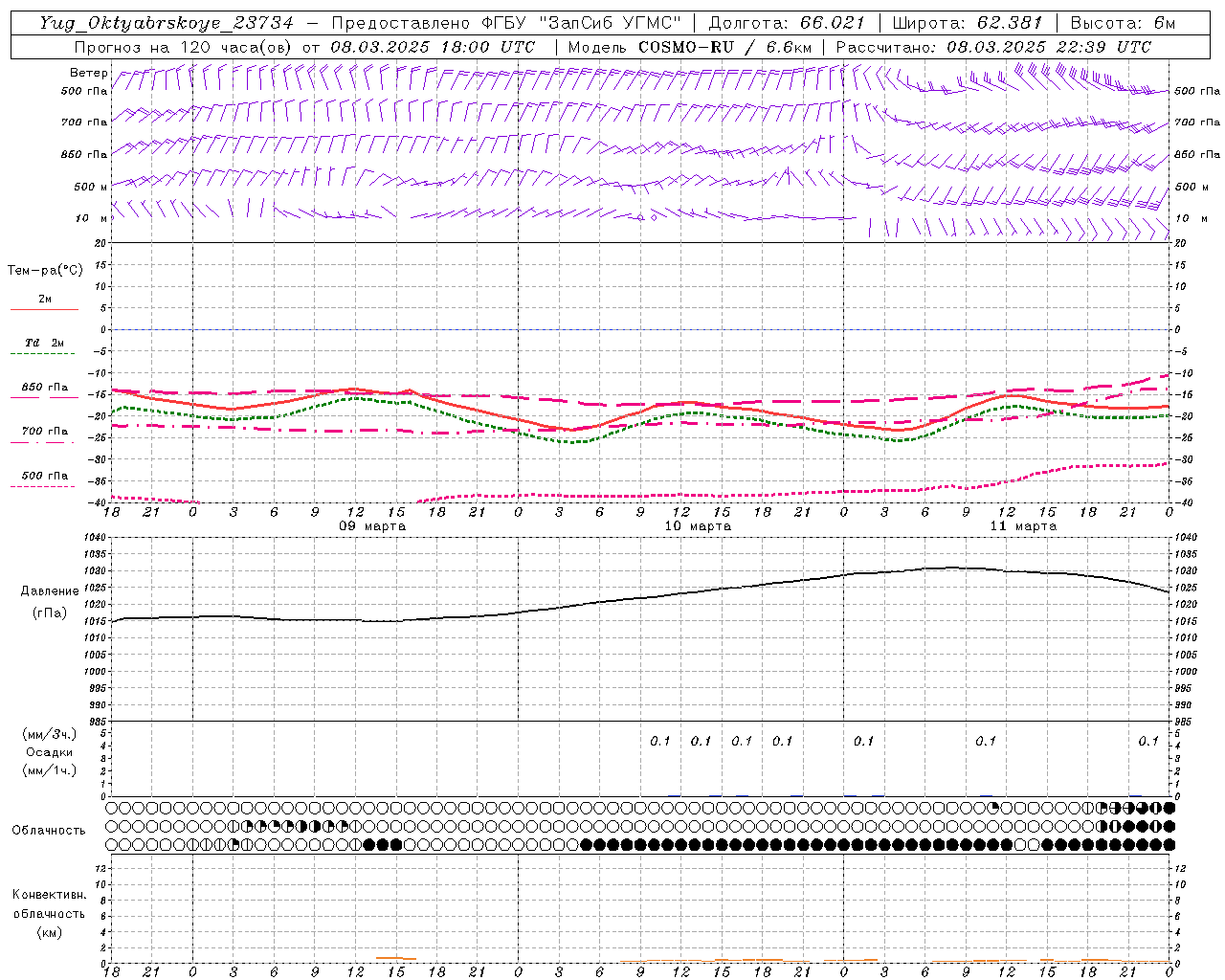The image size is (1225, 980).
Task: Click the 500 гПа temperature legend entry
Action: 45,476
